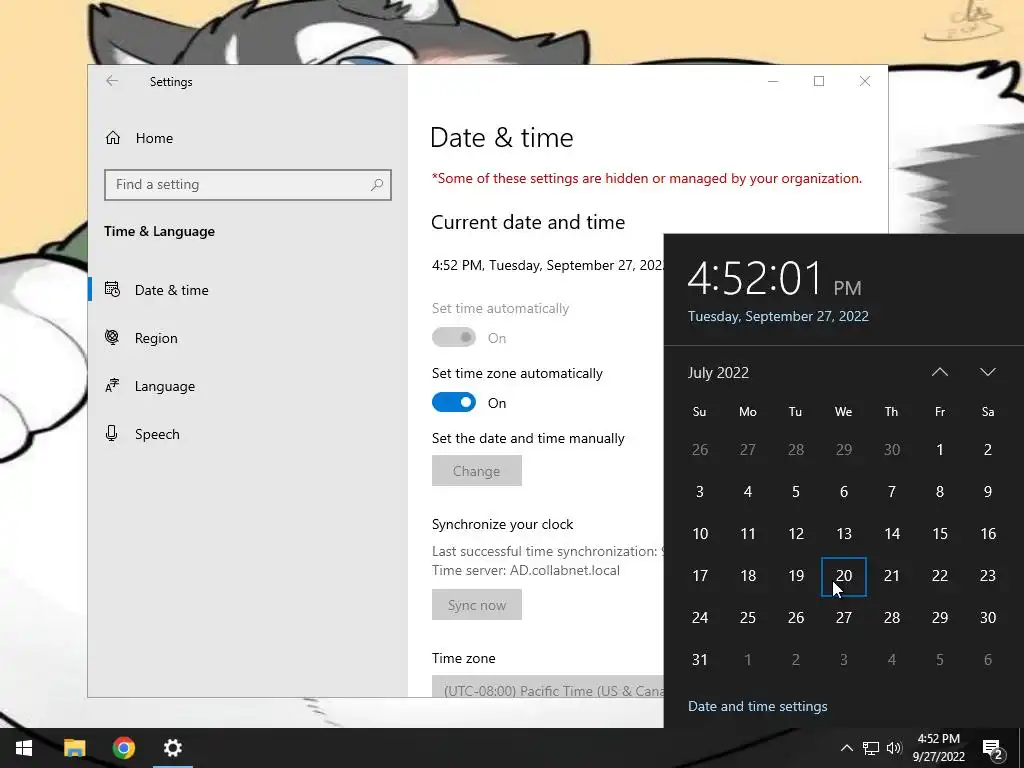Toggle Set time automatically switch

pos(454,338)
